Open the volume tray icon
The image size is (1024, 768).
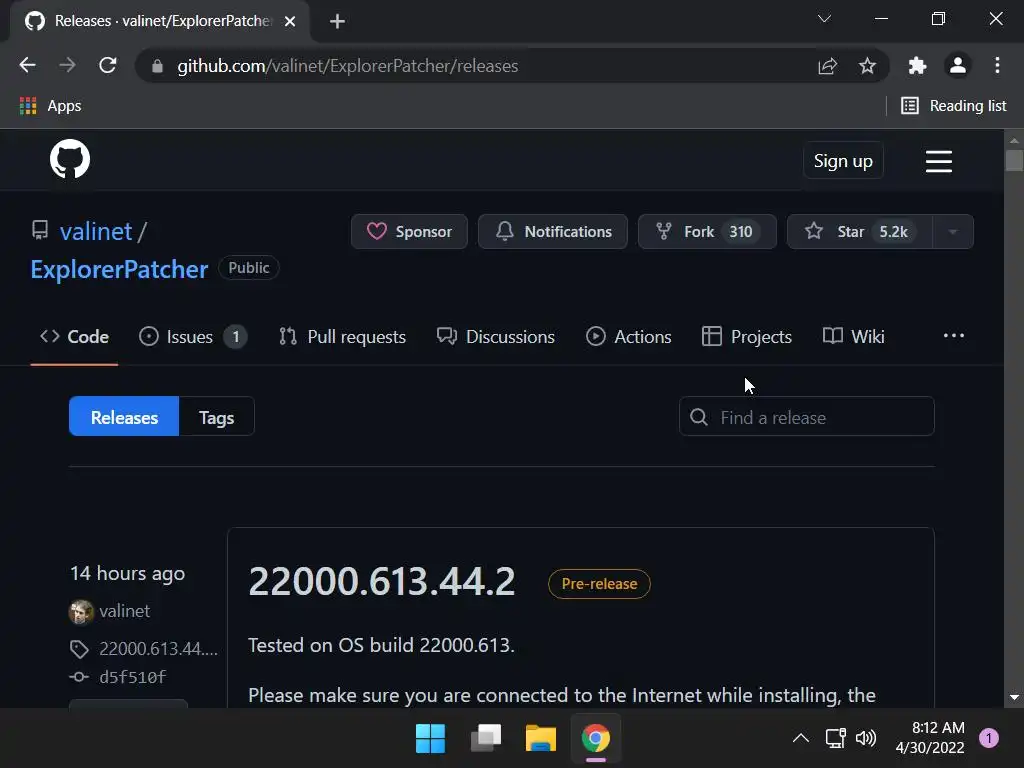click(x=865, y=739)
